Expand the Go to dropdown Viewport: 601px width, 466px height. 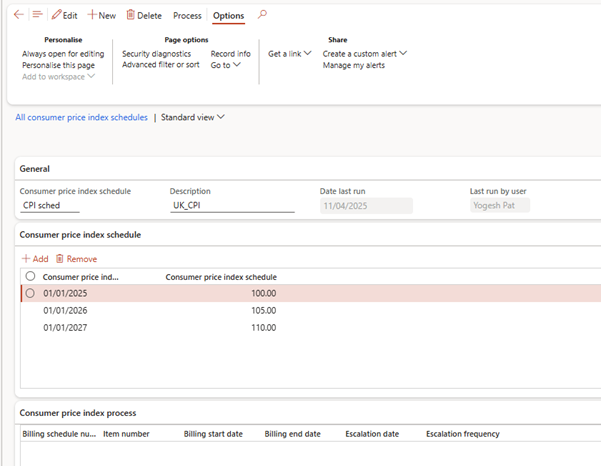tap(225, 65)
